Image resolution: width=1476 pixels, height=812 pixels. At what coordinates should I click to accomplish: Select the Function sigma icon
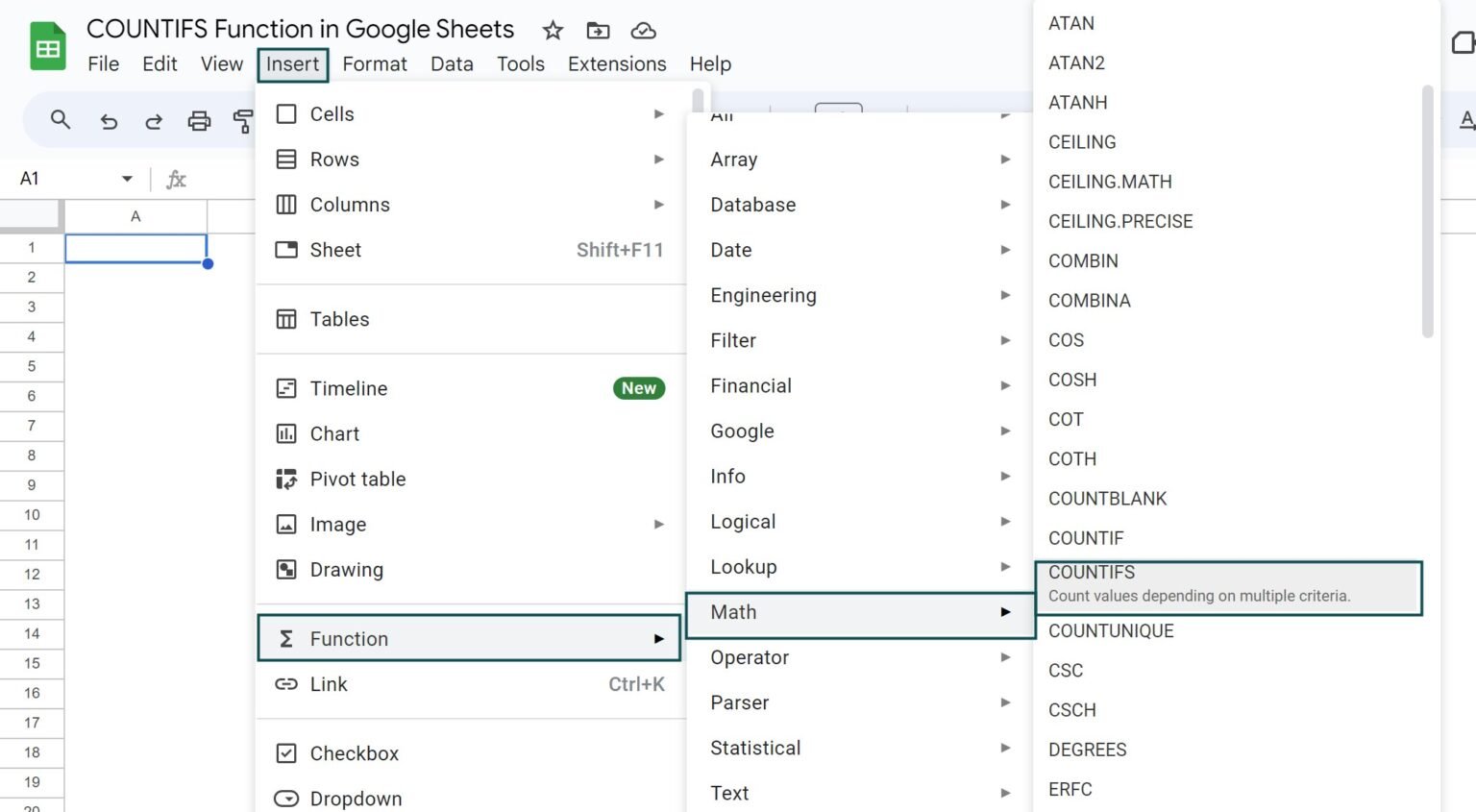tap(286, 638)
